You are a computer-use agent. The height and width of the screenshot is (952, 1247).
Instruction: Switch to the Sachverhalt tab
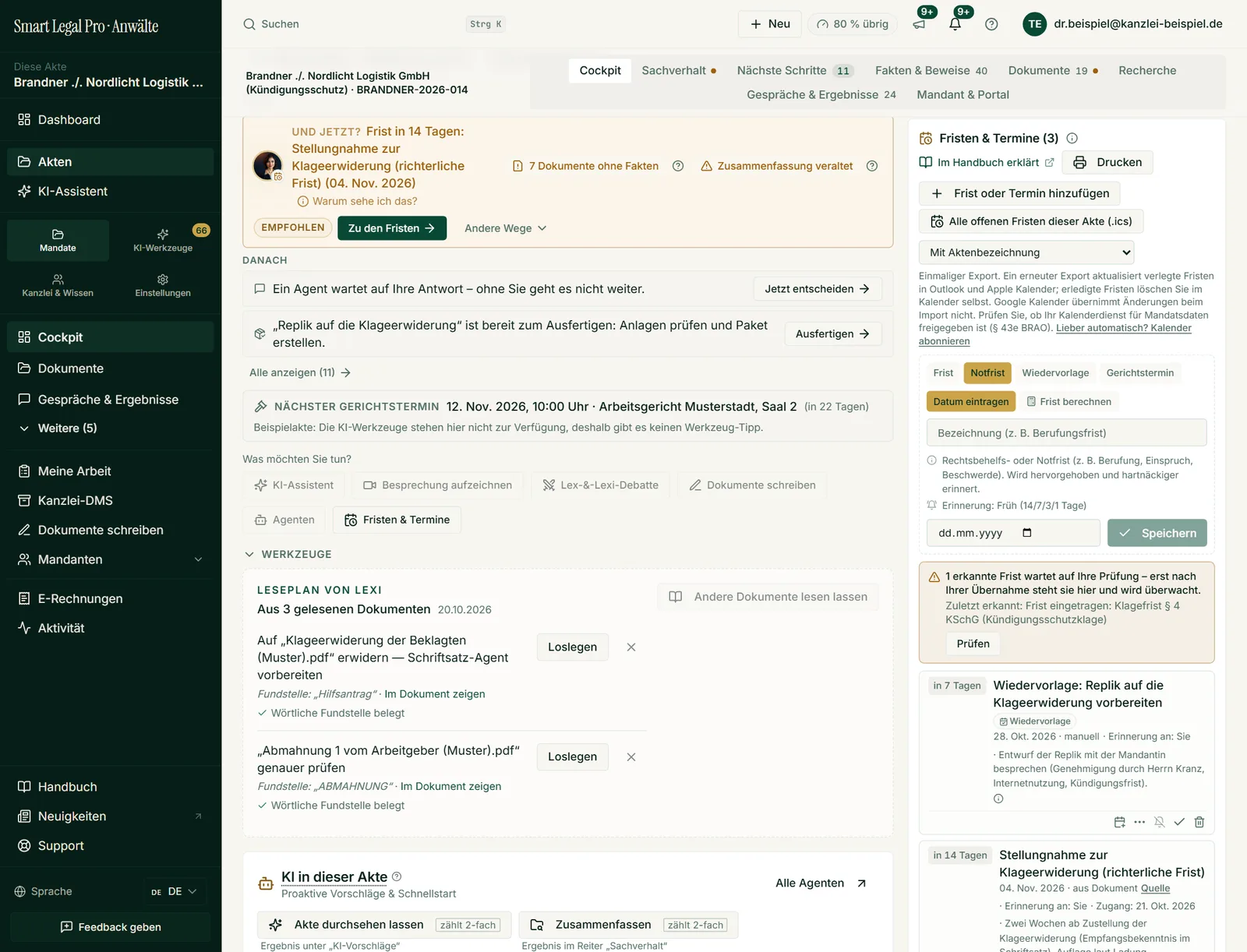pos(679,70)
